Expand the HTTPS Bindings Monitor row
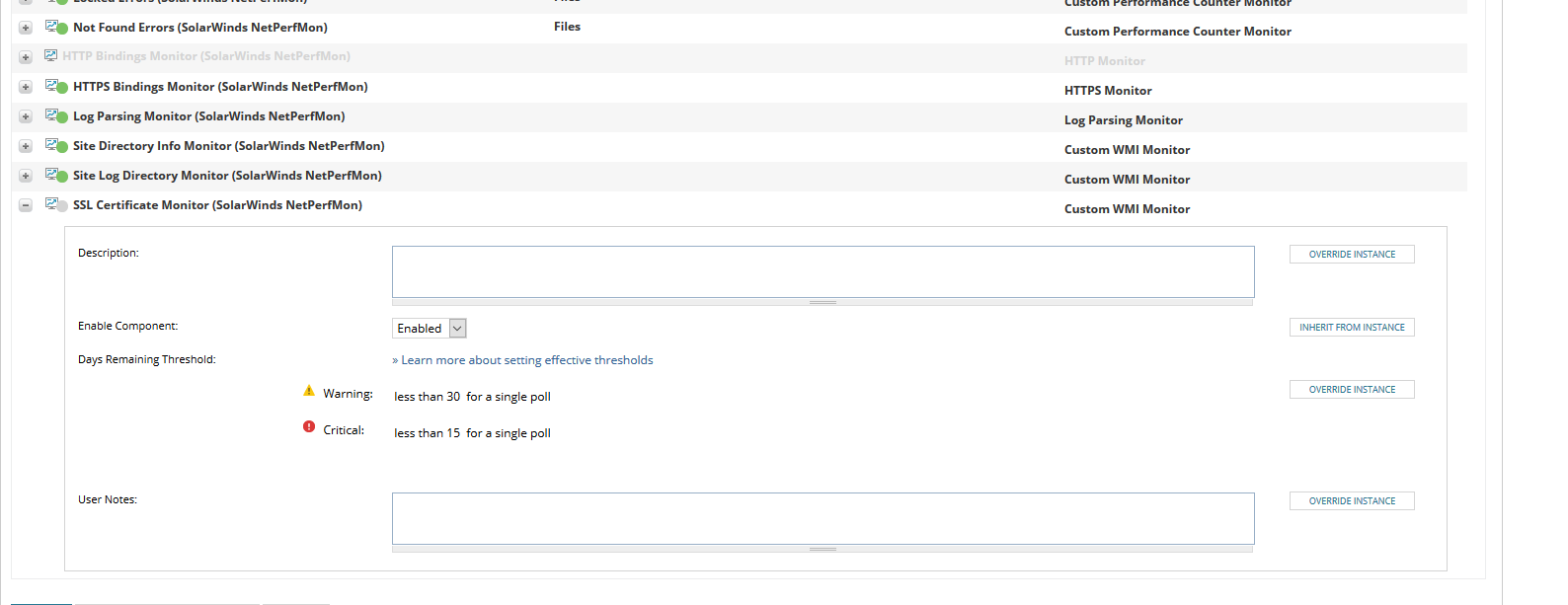Image resolution: width=1568 pixels, height=605 pixels. pos(26,87)
